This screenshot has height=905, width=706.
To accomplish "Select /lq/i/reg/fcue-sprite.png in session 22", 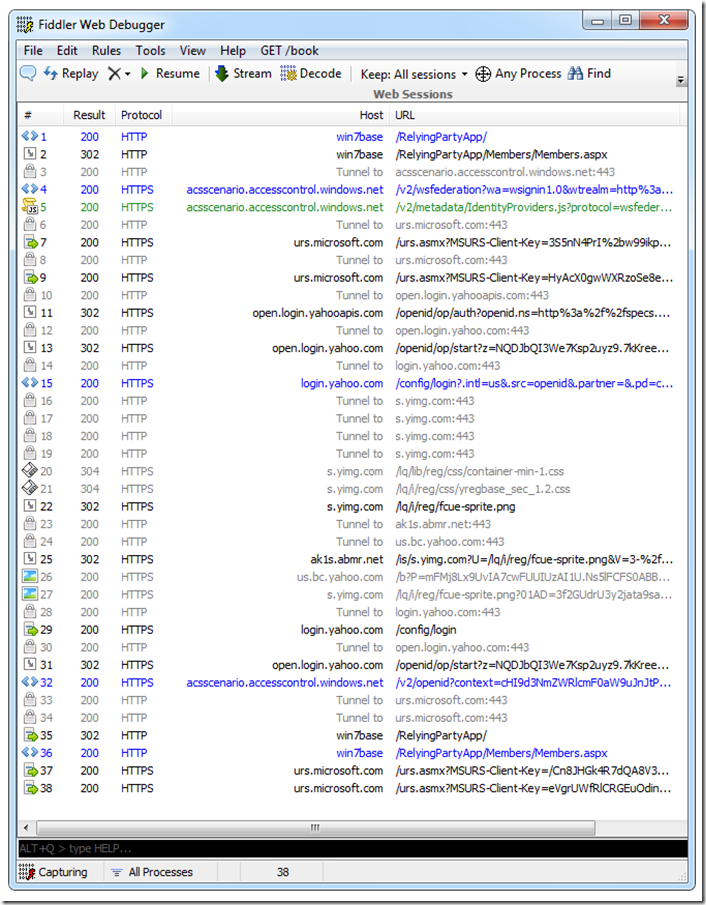I will [x=455, y=506].
